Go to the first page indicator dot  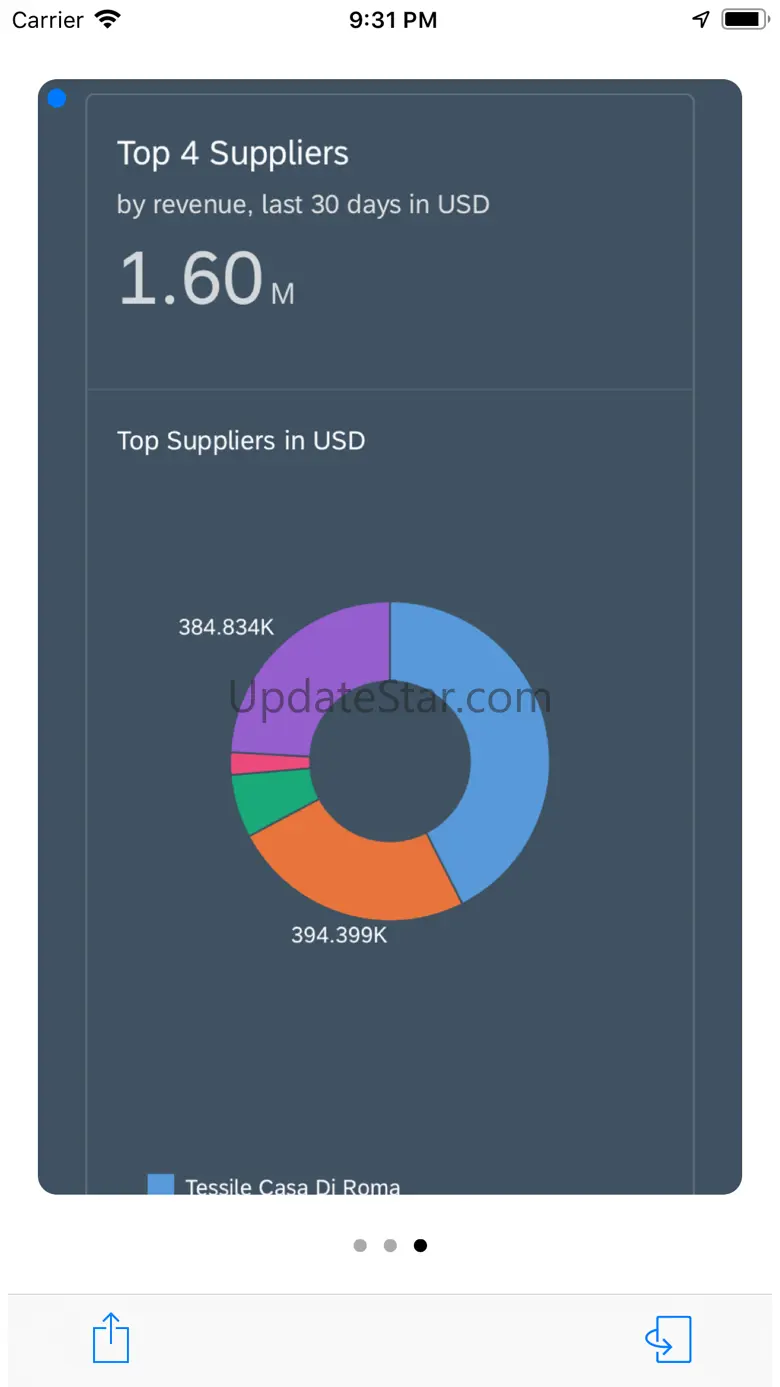pos(360,1245)
